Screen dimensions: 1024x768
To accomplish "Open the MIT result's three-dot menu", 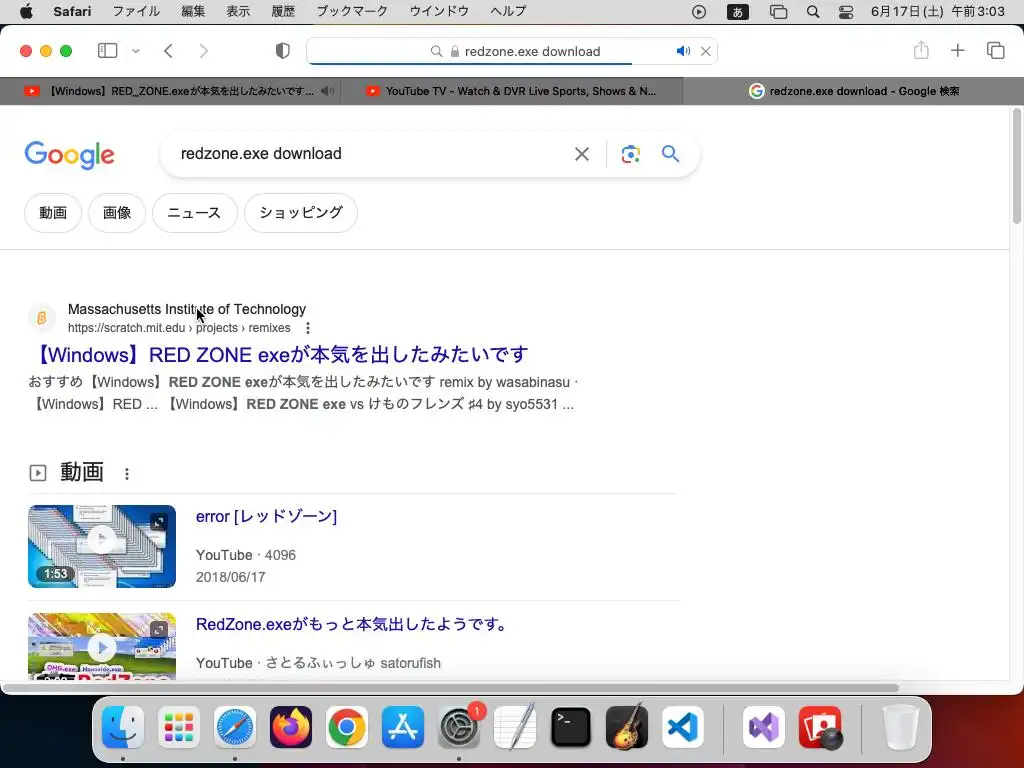I will coord(308,328).
